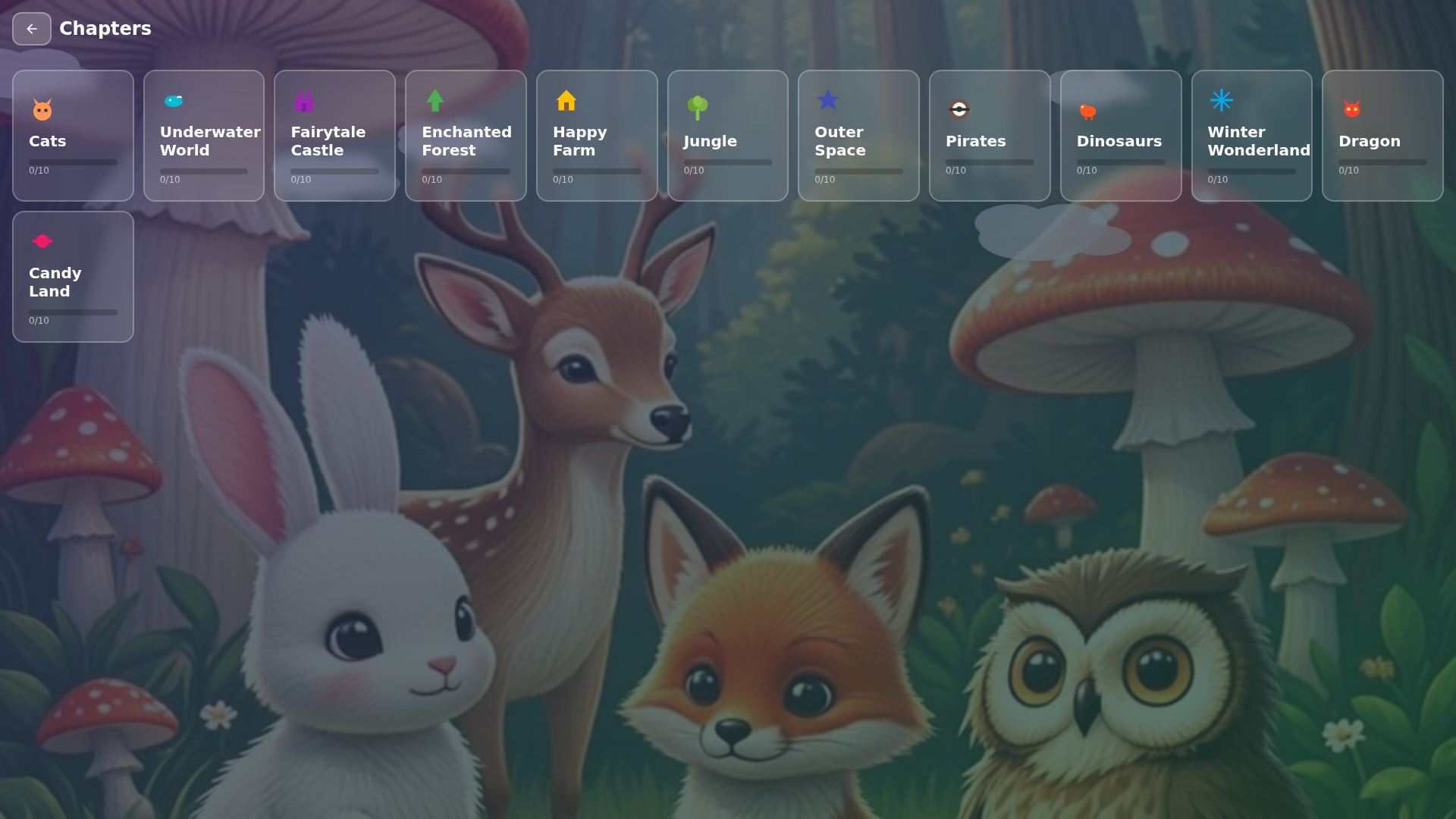This screenshot has width=1456, height=819.
Task: Click the Cats chapter cat icon
Action: (x=42, y=109)
